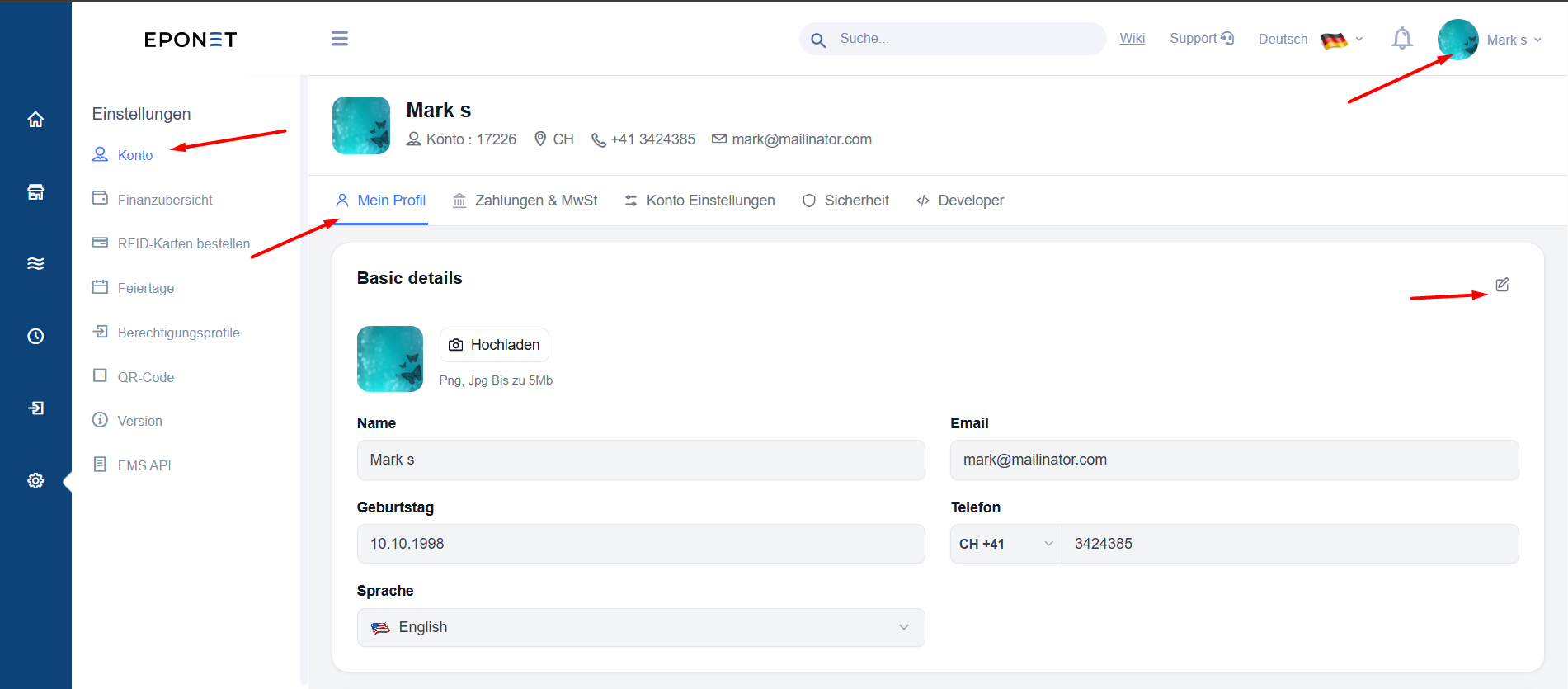Open the notification bell
Viewport: 1568px width, 689px height.
click(1402, 38)
